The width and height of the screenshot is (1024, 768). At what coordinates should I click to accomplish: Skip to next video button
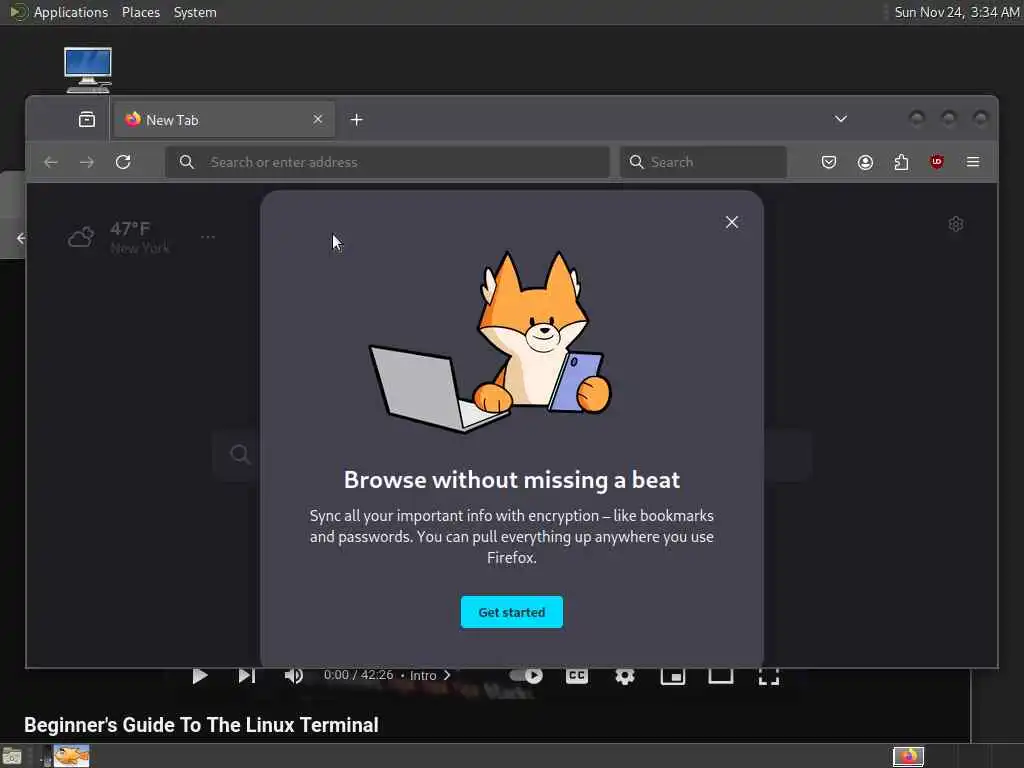[247, 676]
